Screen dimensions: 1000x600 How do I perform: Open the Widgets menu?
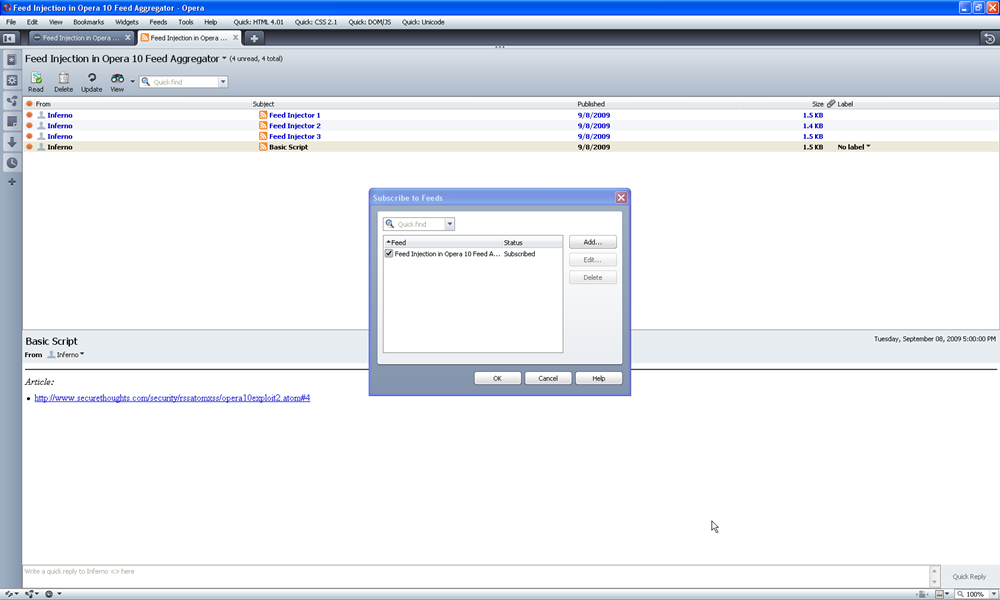click(x=126, y=22)
